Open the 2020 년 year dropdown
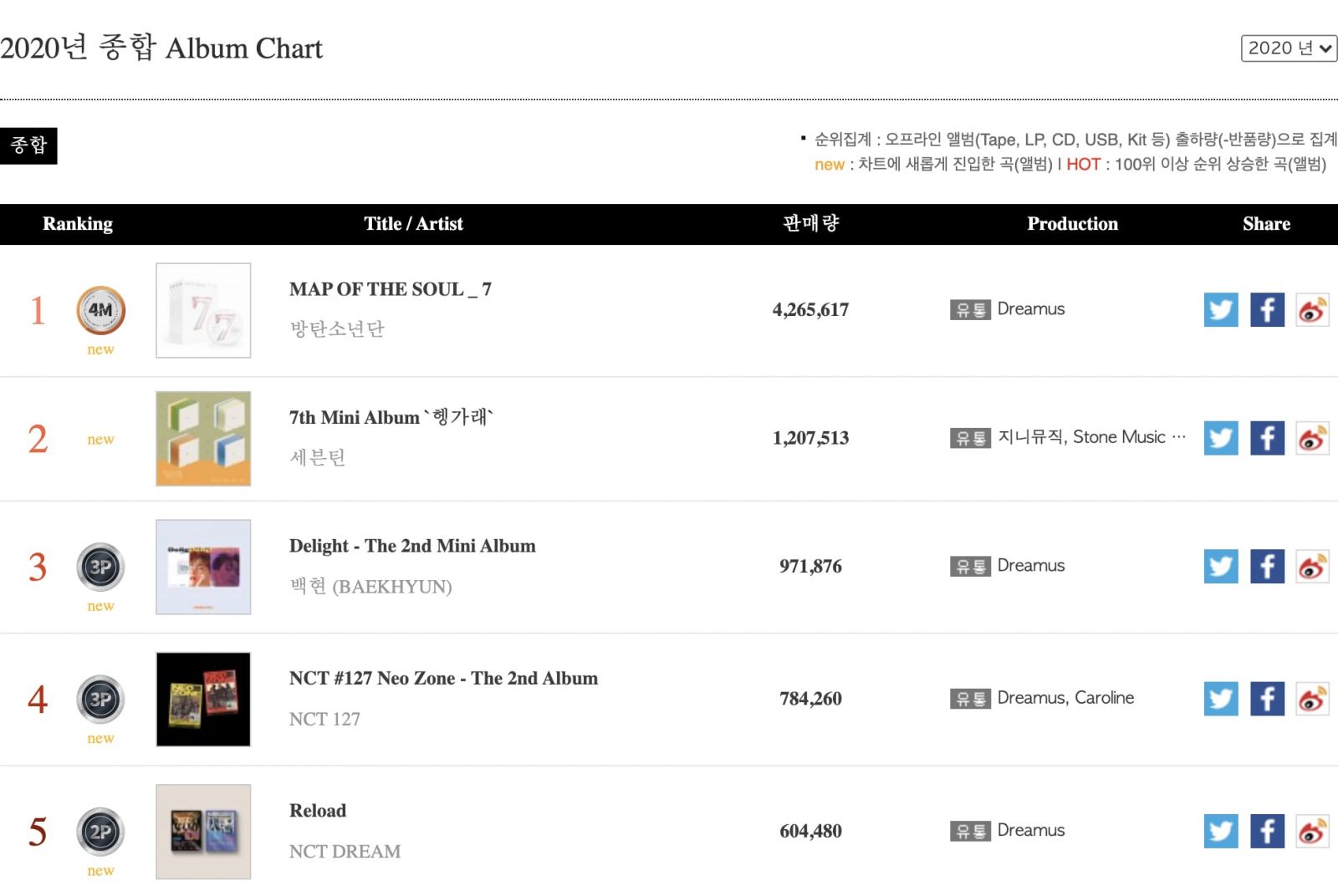The height and width of the screenshot is (896, 1338). (1289, 48)
